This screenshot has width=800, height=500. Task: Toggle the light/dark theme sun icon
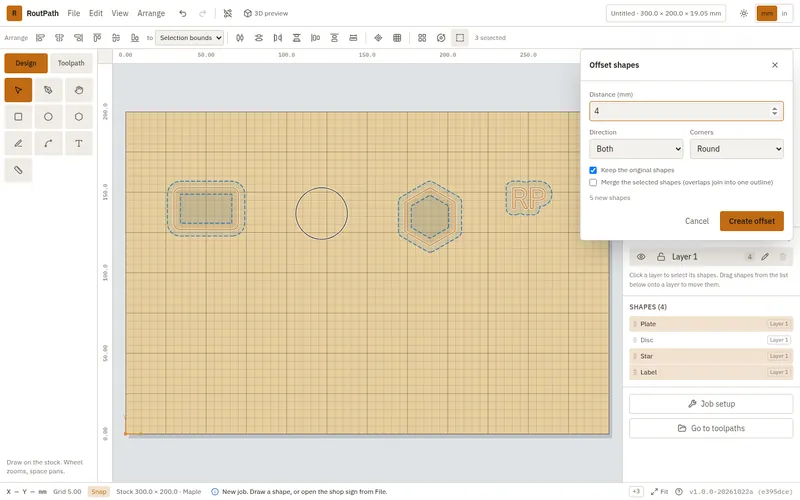click(744, 13)
